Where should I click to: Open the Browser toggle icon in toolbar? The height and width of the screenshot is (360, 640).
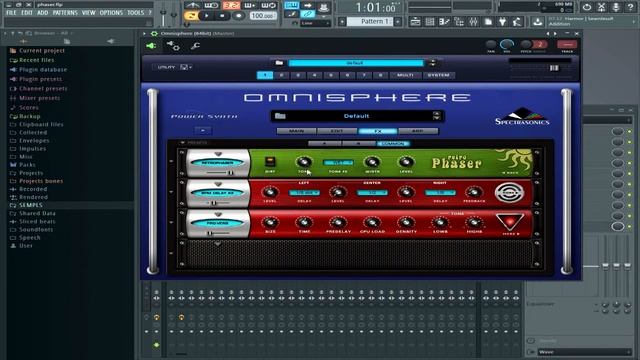point(459,22)
